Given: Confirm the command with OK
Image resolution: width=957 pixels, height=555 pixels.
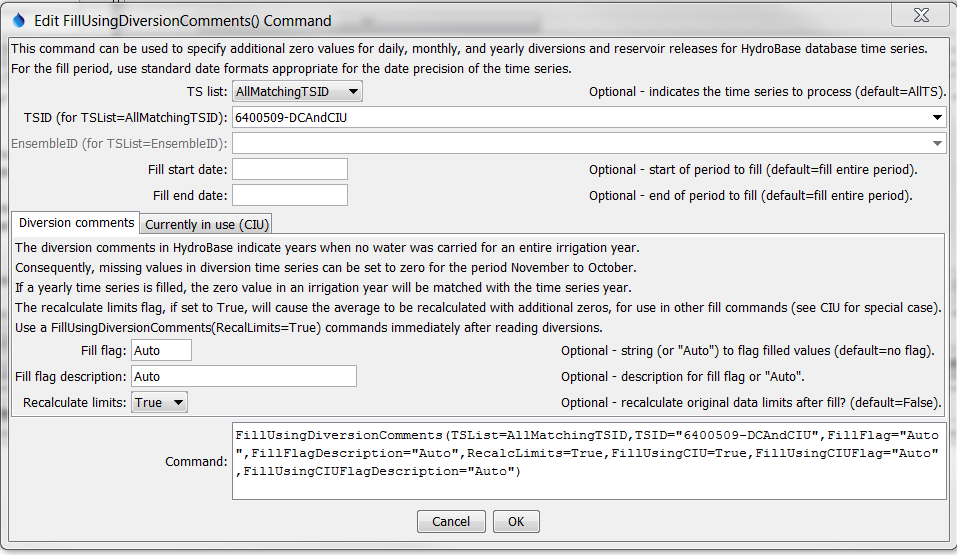Looking at the screenshot, I should 516,521.
